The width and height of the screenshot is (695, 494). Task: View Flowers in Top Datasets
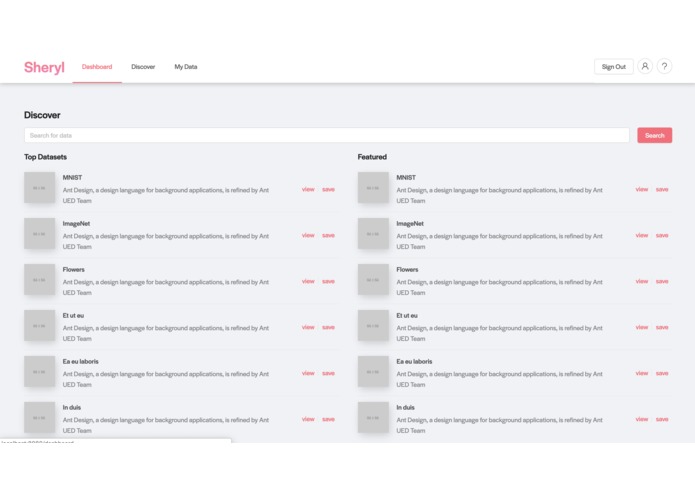point(308,282)
